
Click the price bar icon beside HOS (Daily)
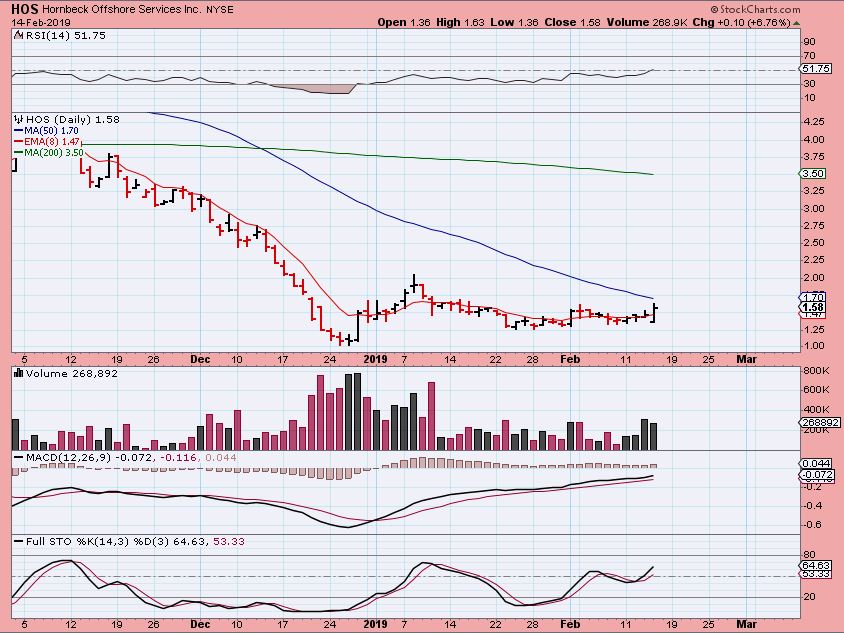coord(19,119)
